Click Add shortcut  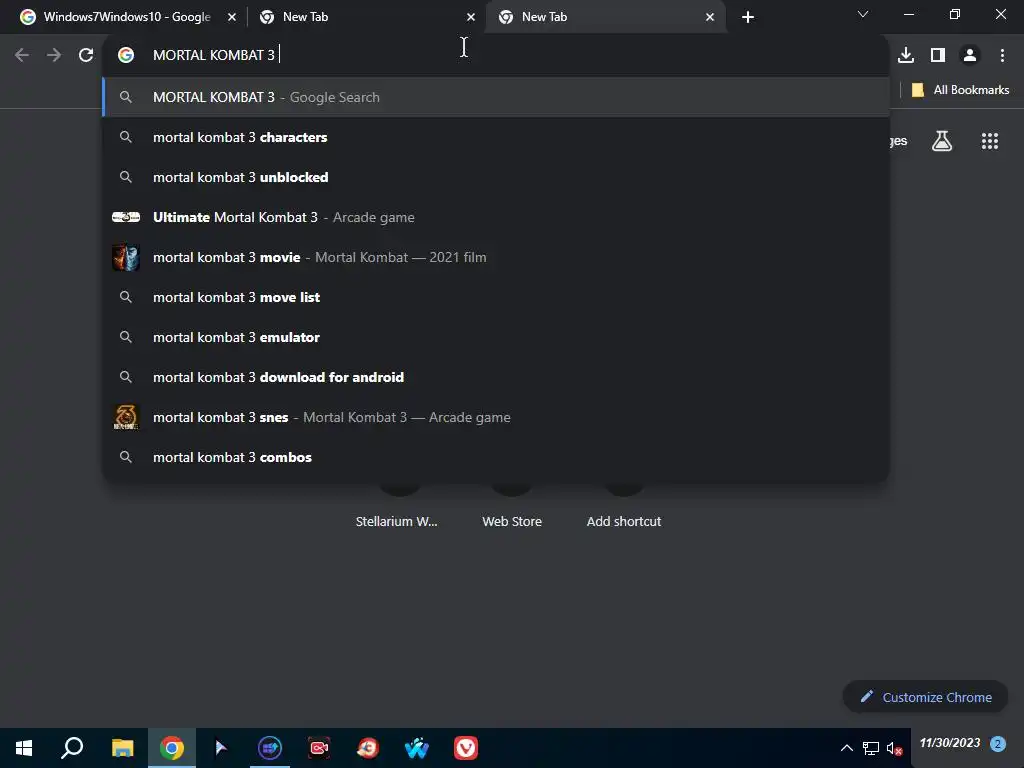(x=624, y=521)
